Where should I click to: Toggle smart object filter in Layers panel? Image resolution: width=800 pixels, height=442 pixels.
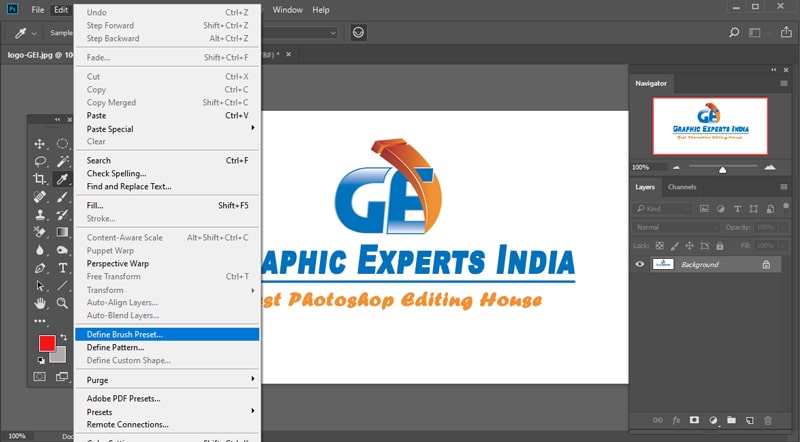pos(770,209)
